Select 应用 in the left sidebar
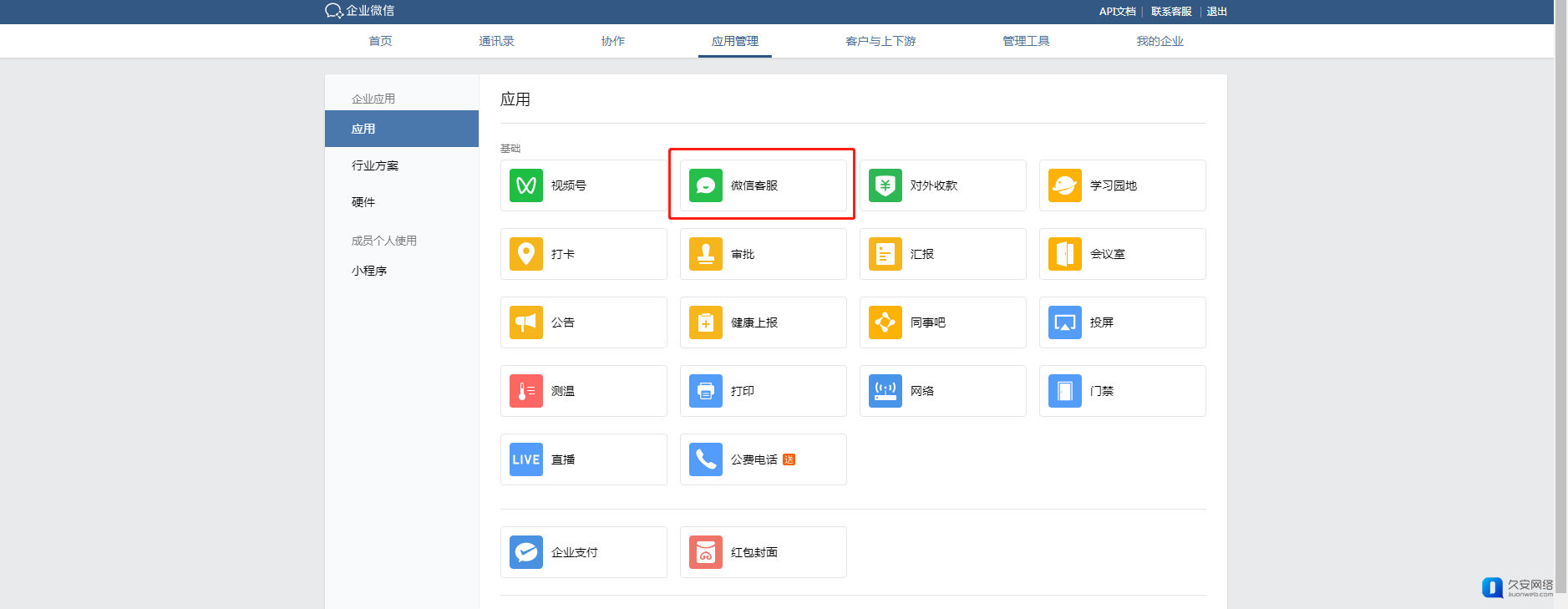Viewport: 1568px width, 609px height. [402, 129]
